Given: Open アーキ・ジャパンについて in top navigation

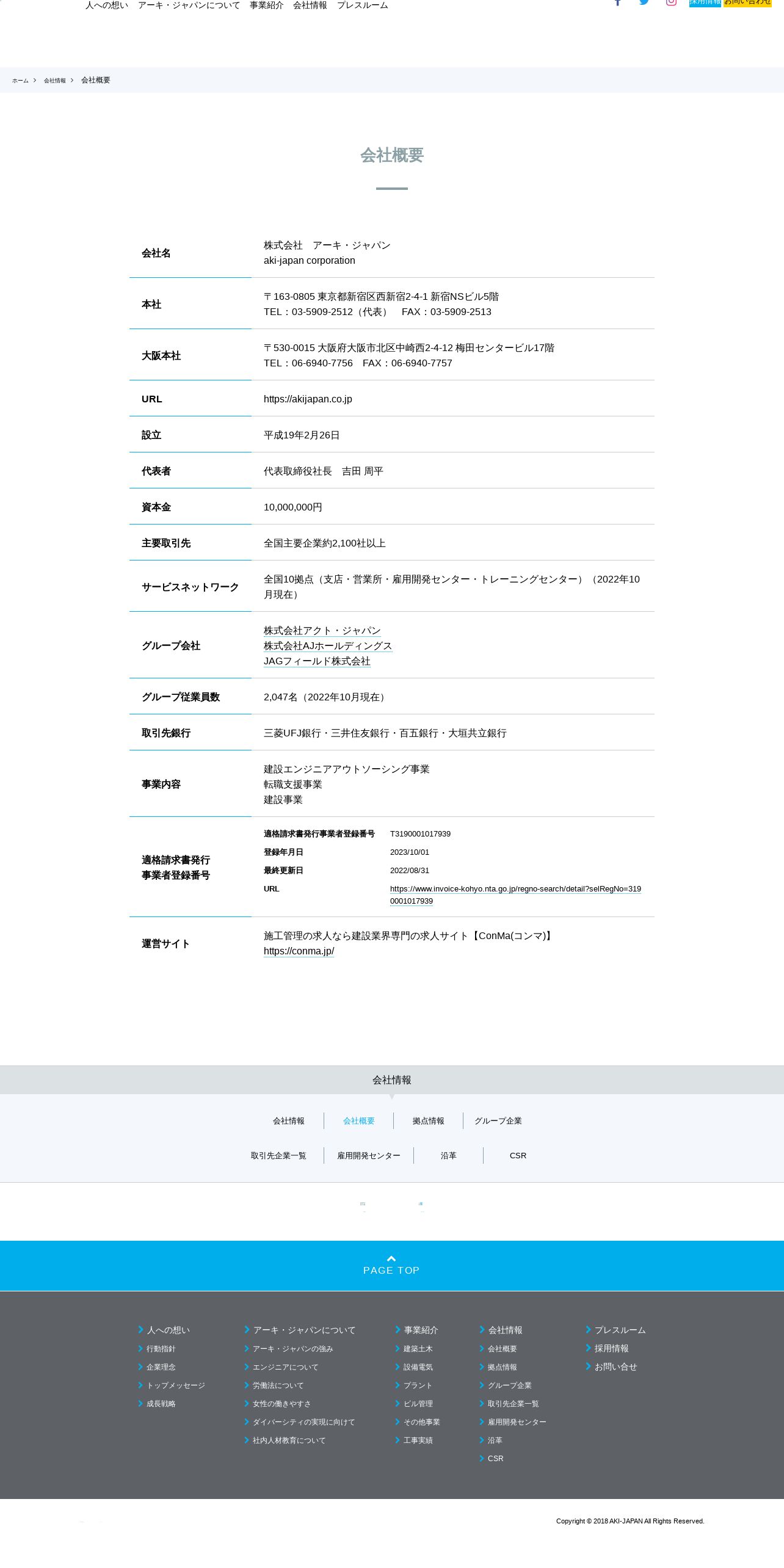Looking at the screenshot, I should tap(189, 5).
